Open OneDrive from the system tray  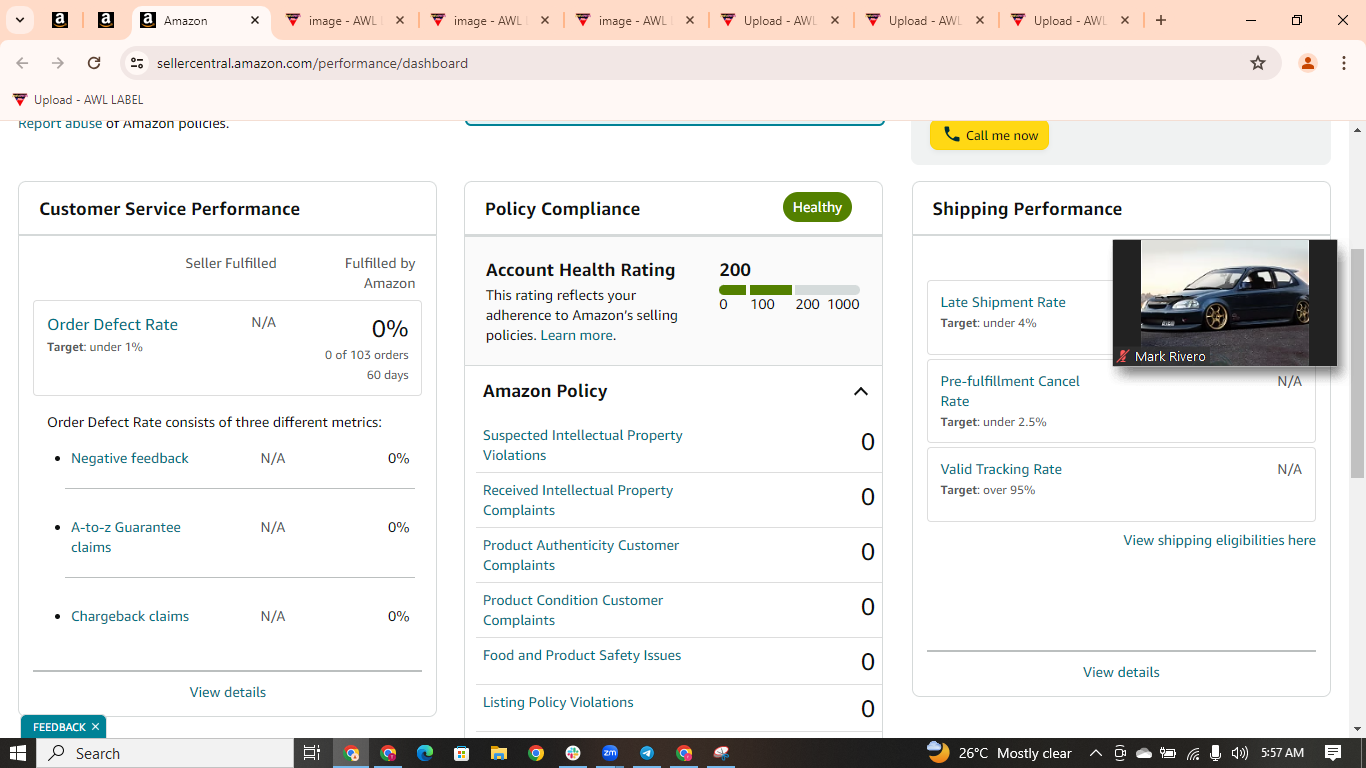point(1144,753)
